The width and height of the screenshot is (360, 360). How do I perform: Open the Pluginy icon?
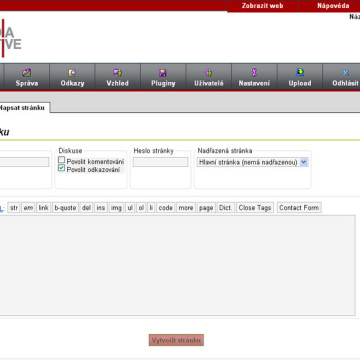click(163, 73)
